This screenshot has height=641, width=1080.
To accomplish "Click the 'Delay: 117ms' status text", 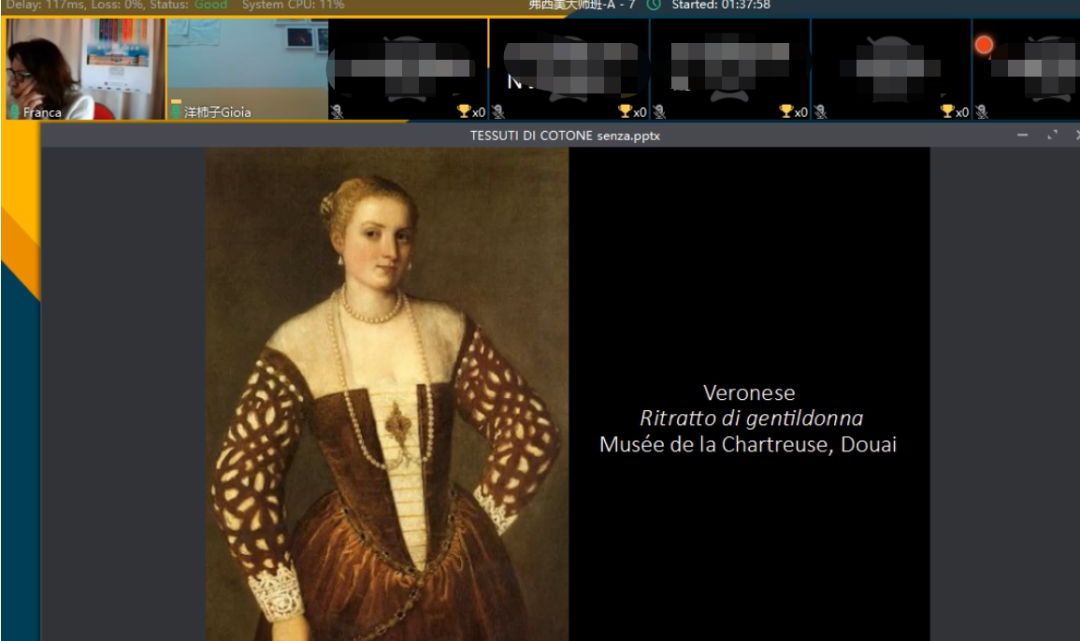I will click(45, 5).
